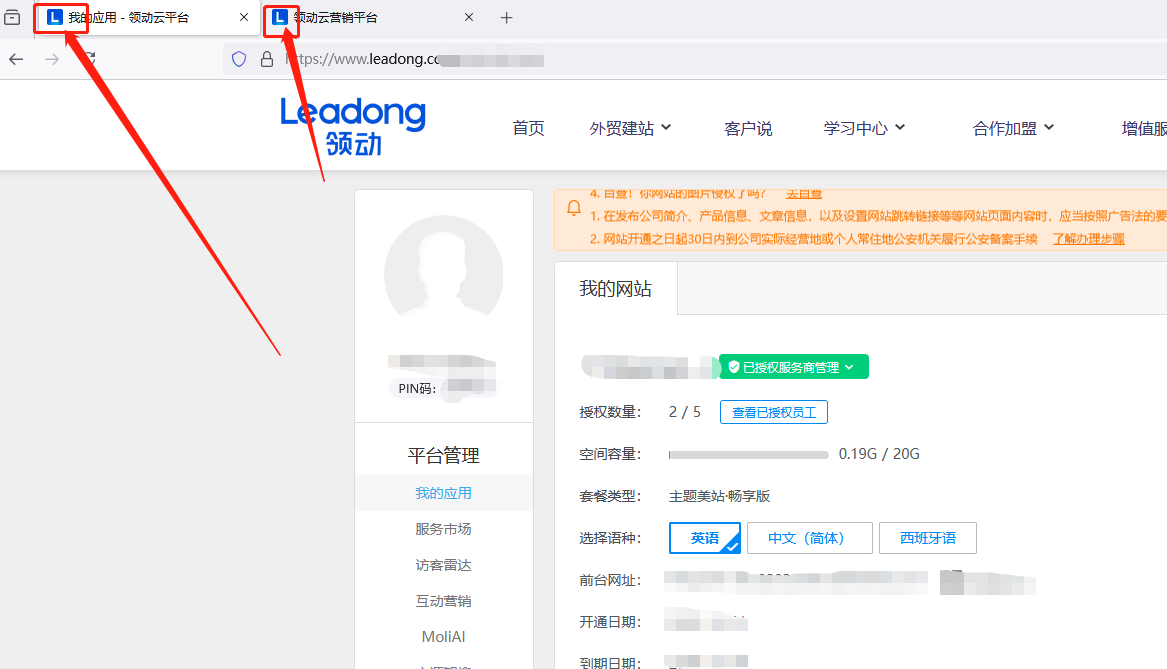1167x669 pixels.
Task: Click the Leadong logo
Action: click(352, 124)
